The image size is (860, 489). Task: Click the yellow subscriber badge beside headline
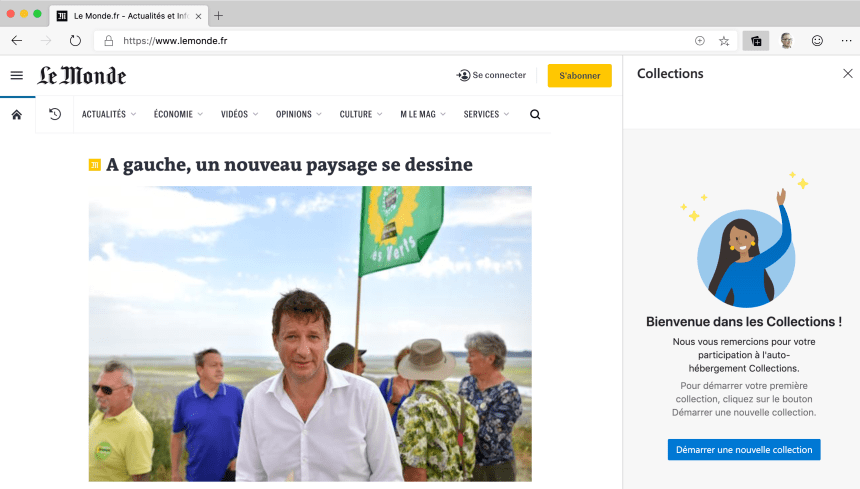click(x=95, y=164)
